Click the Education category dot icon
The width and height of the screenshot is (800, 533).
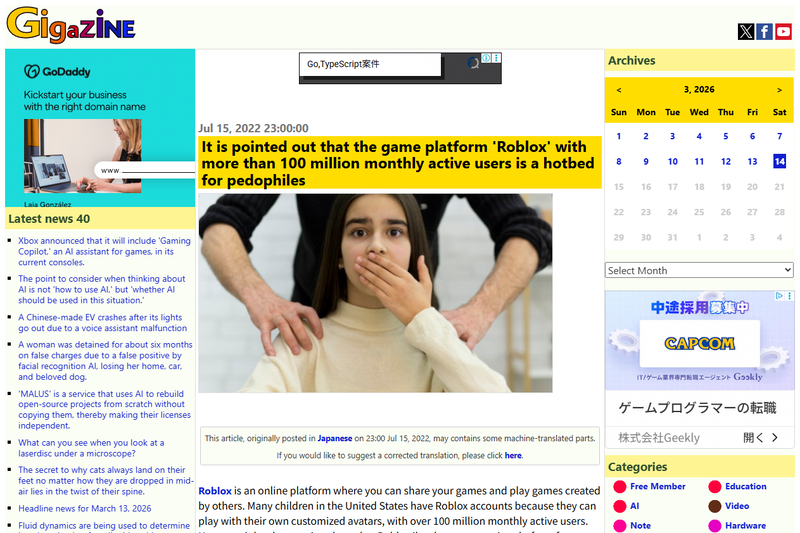[715, 487]
